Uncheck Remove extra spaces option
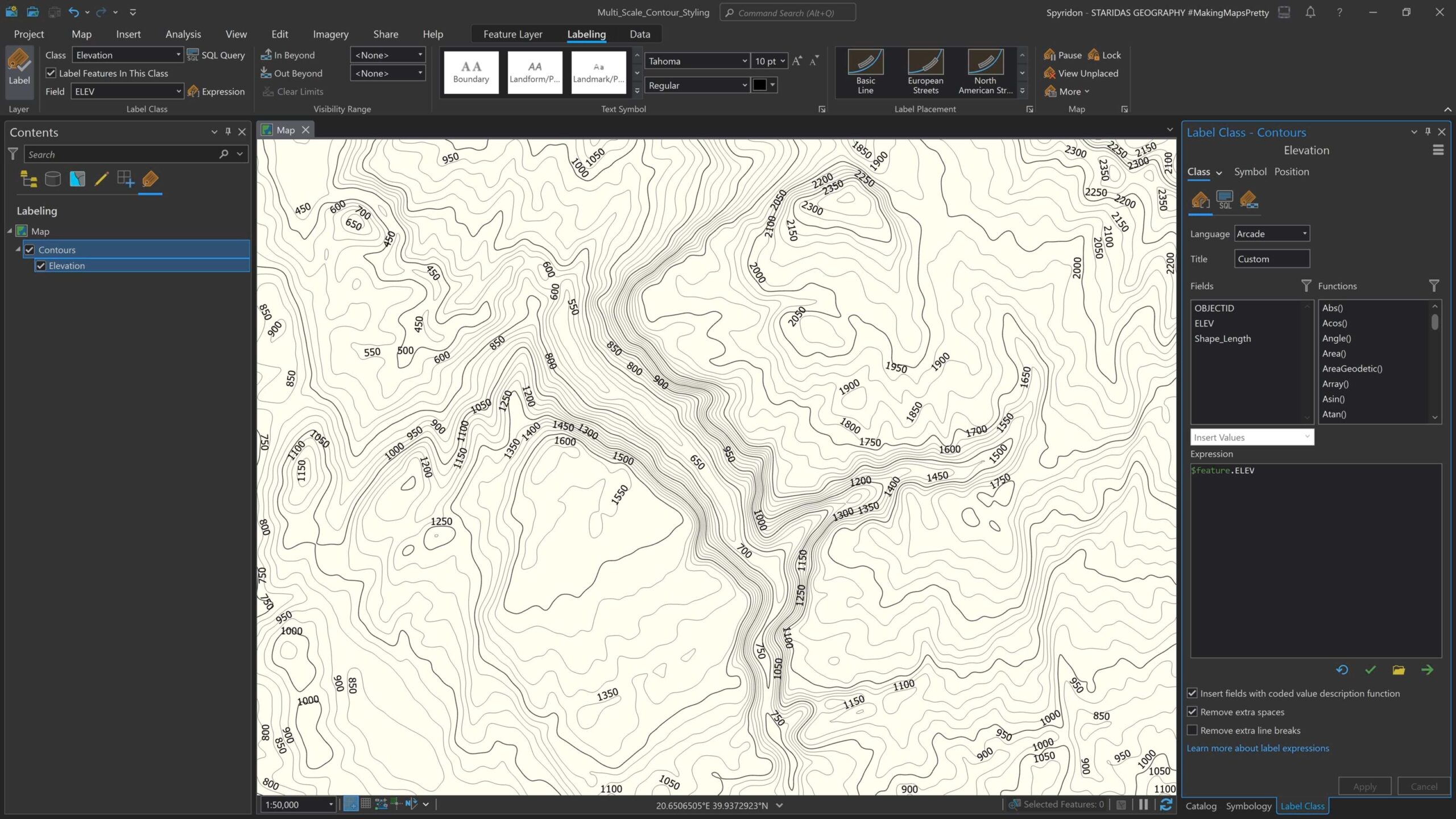The width and height of the screenshot is (1456, 819). pyautogui.click(x=1193, y=712)
